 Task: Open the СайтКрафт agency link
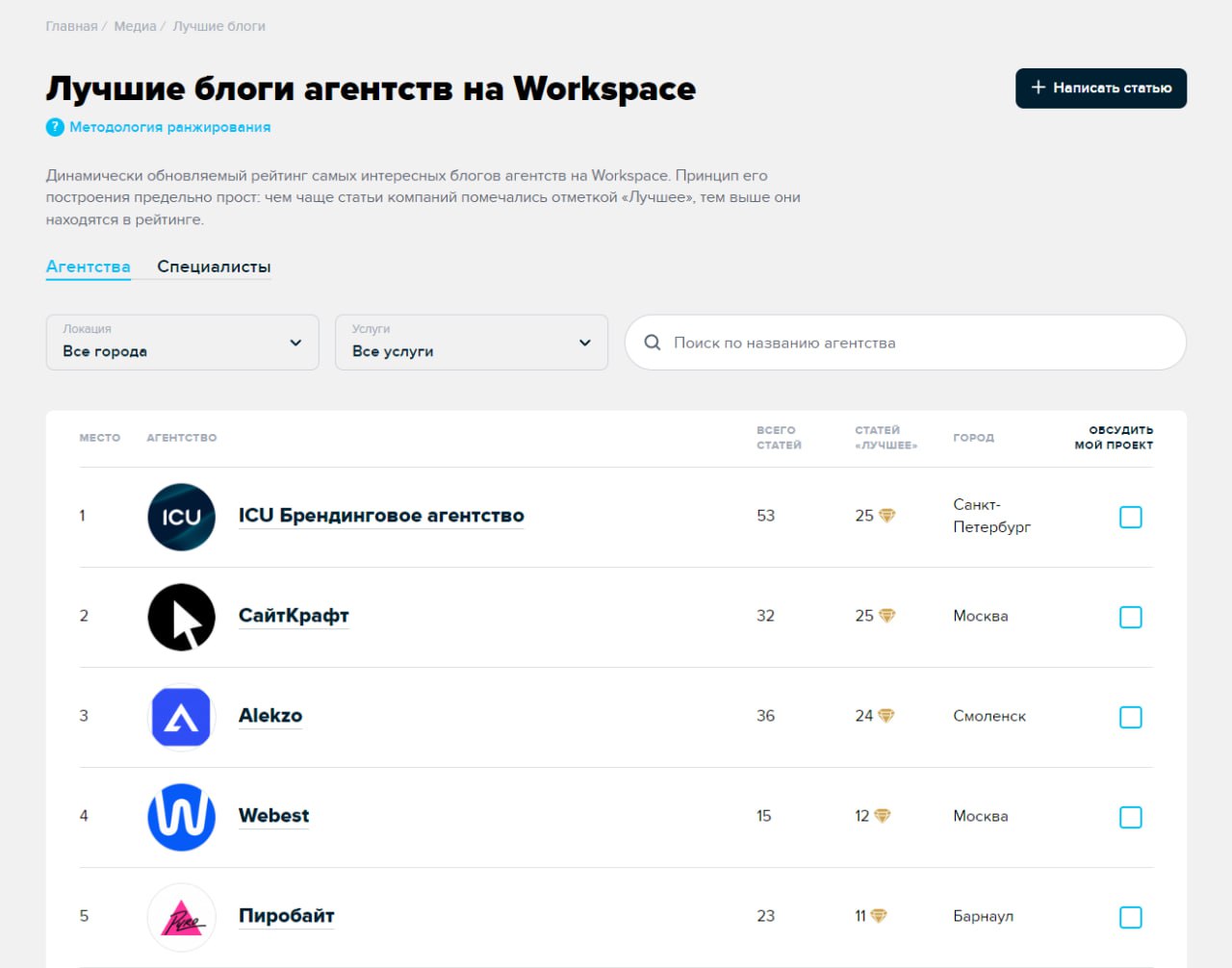(294, 616)
